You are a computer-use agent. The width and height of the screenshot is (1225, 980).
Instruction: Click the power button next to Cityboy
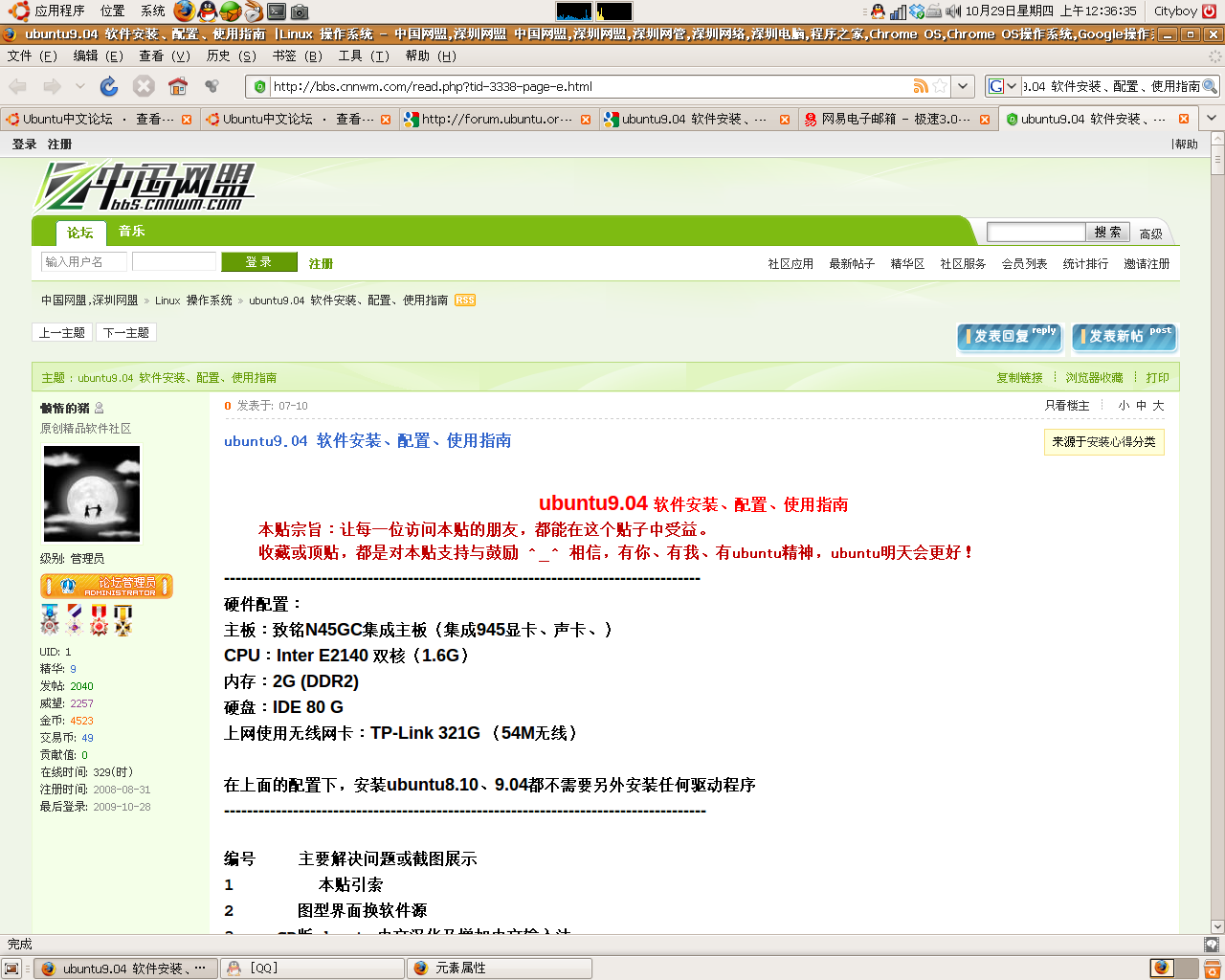tap(1210, 11)
